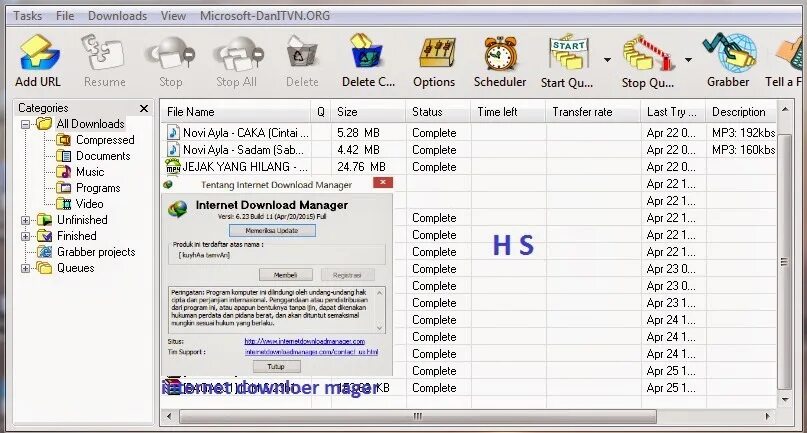Select Novi Ayla - CAKA file row
Screen dimensions: 807x433
468,133
